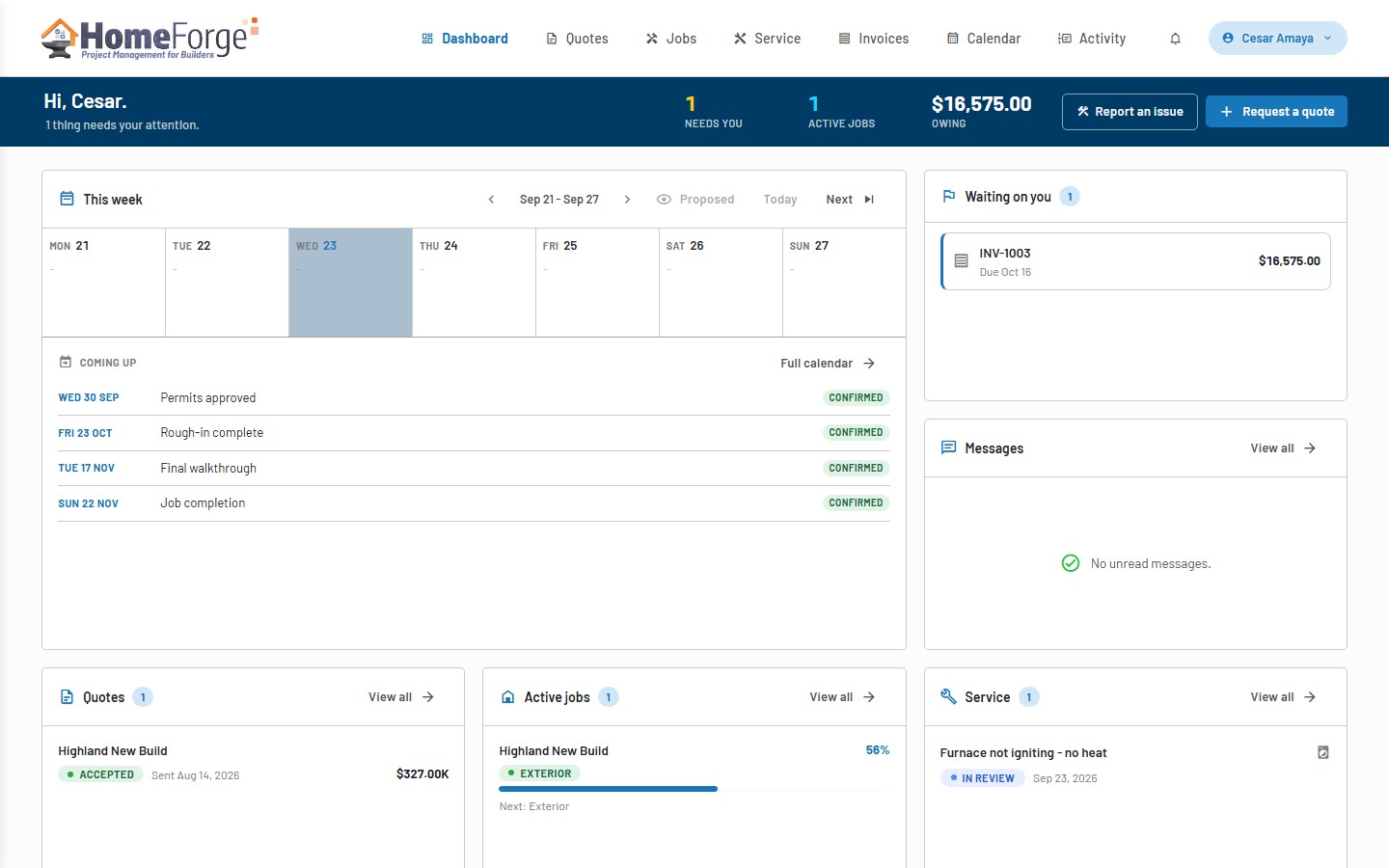Click the document icon on the Furnace service row
Viewport: 1389px width, 868px height.
[1323, 752]
